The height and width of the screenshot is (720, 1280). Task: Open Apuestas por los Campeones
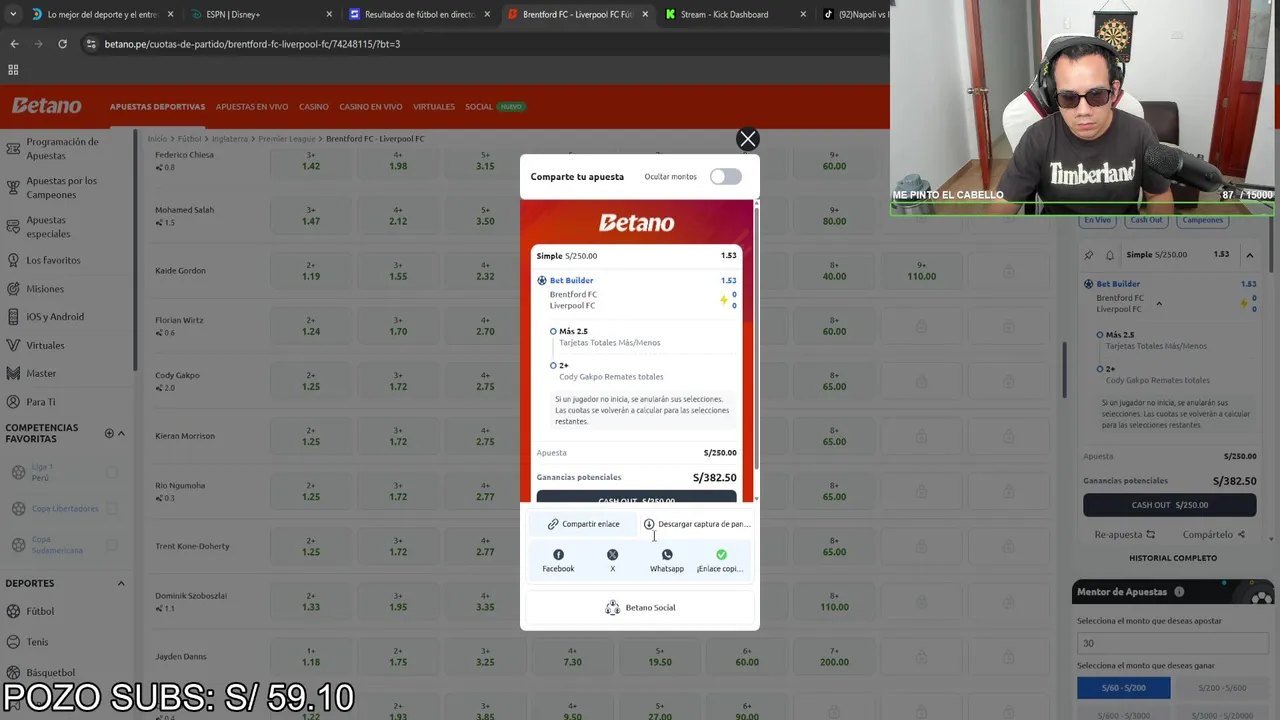(62, 188)
